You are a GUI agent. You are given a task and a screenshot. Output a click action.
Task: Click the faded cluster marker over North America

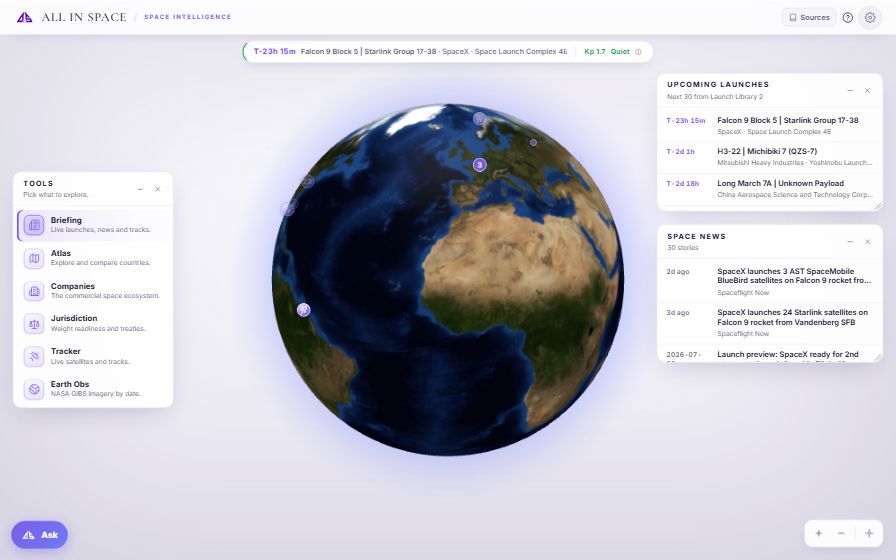307,181
